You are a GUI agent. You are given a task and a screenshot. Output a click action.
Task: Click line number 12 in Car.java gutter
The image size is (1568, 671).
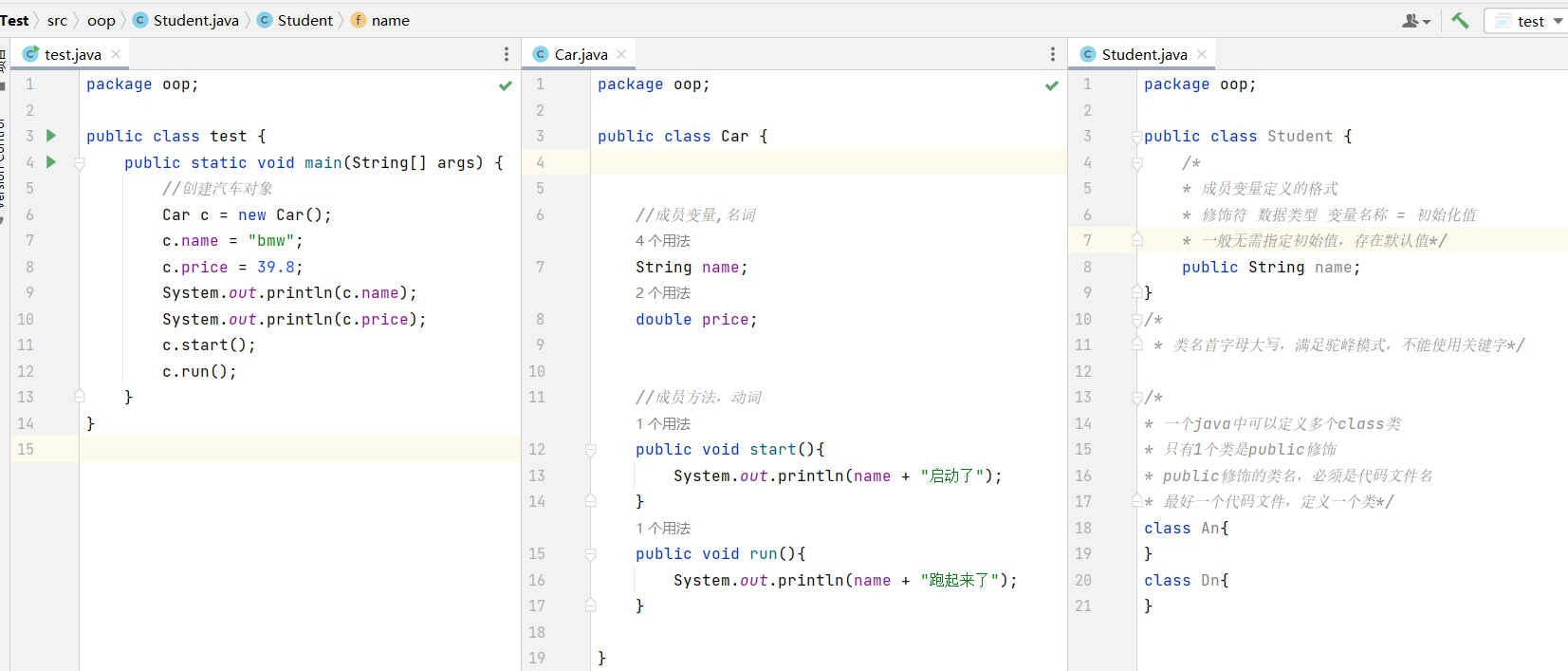[x=537, y=449]
